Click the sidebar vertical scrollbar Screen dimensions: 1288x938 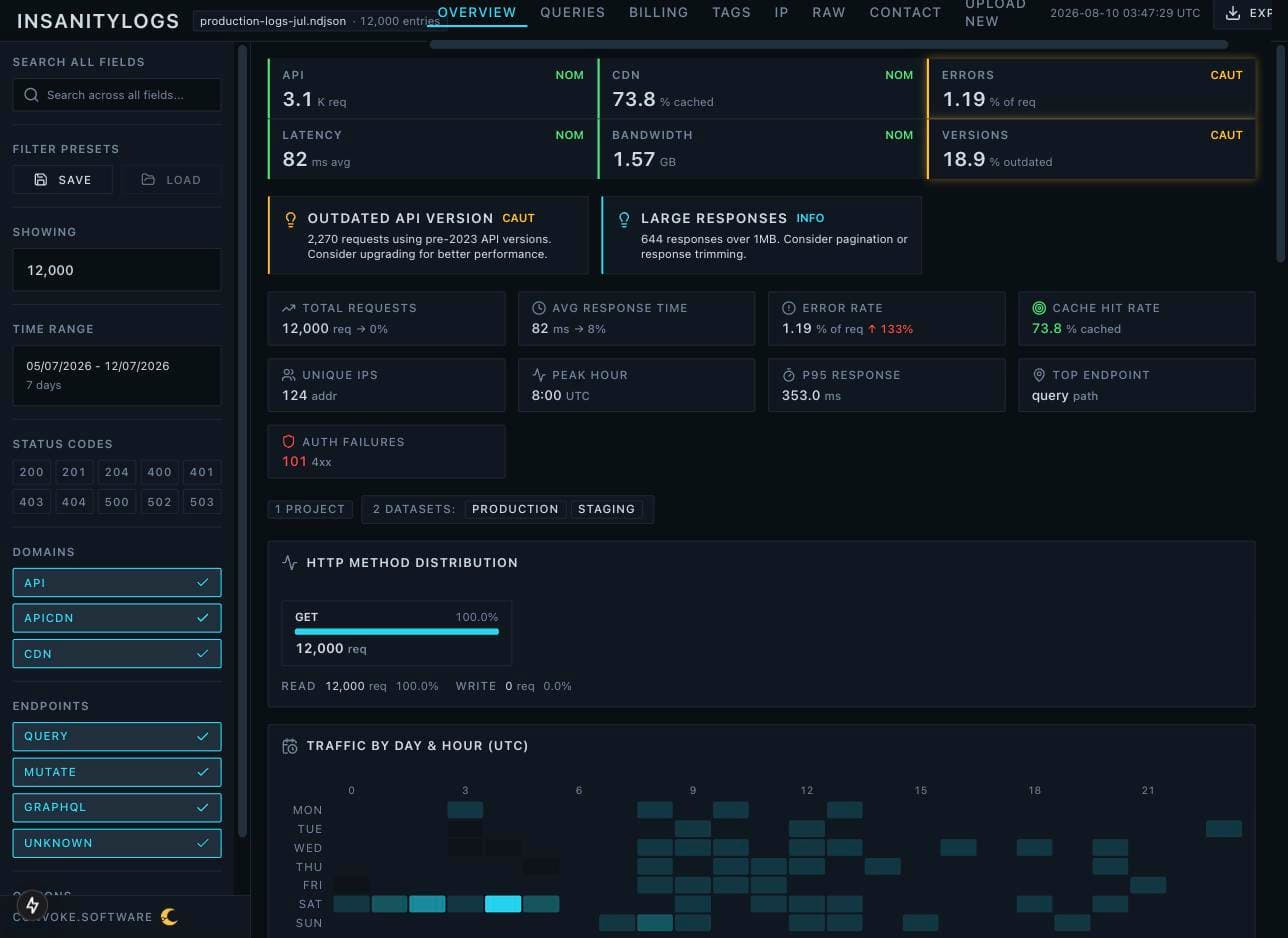coord(242,440)
